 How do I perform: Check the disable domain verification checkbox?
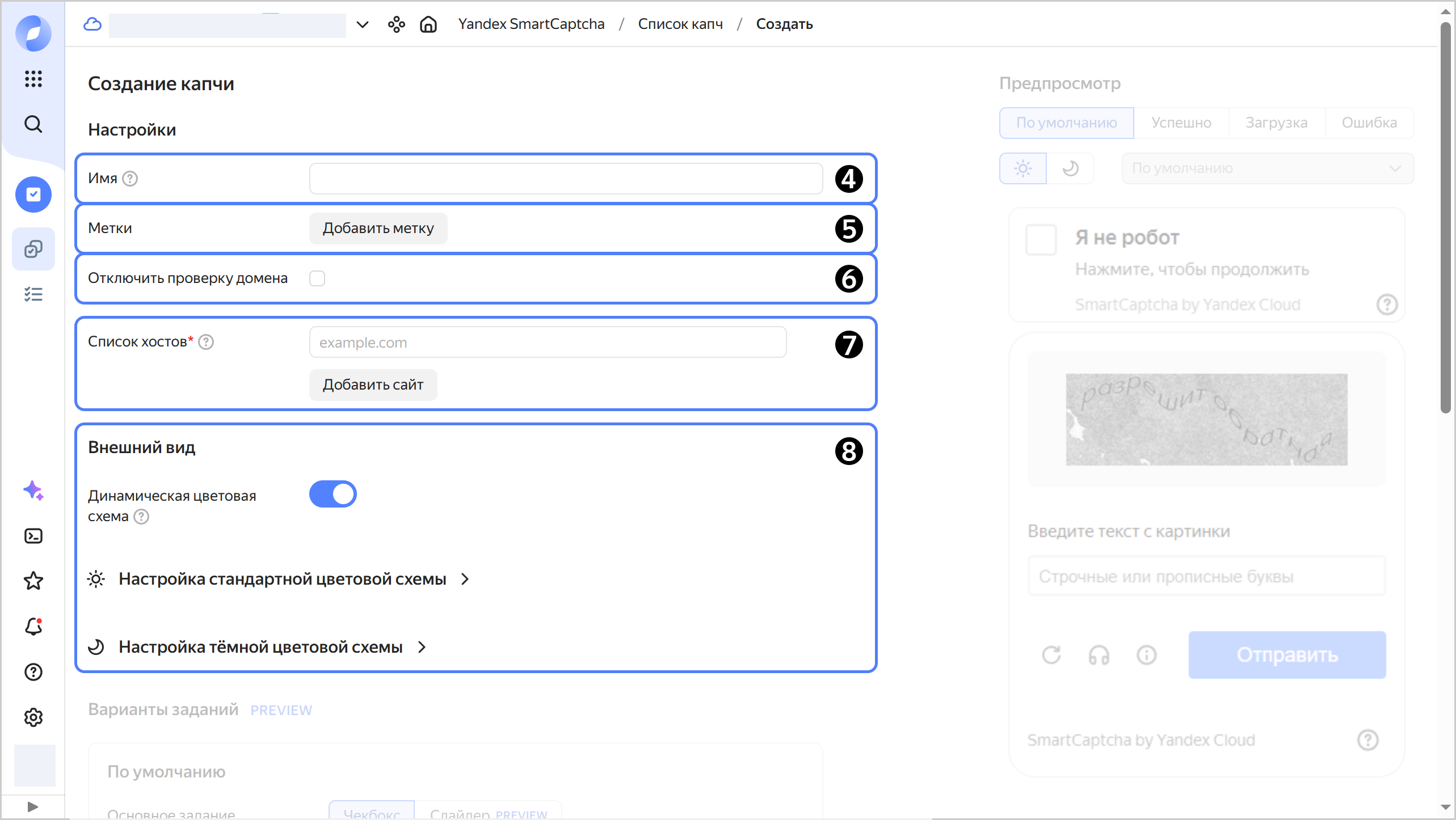317,278
